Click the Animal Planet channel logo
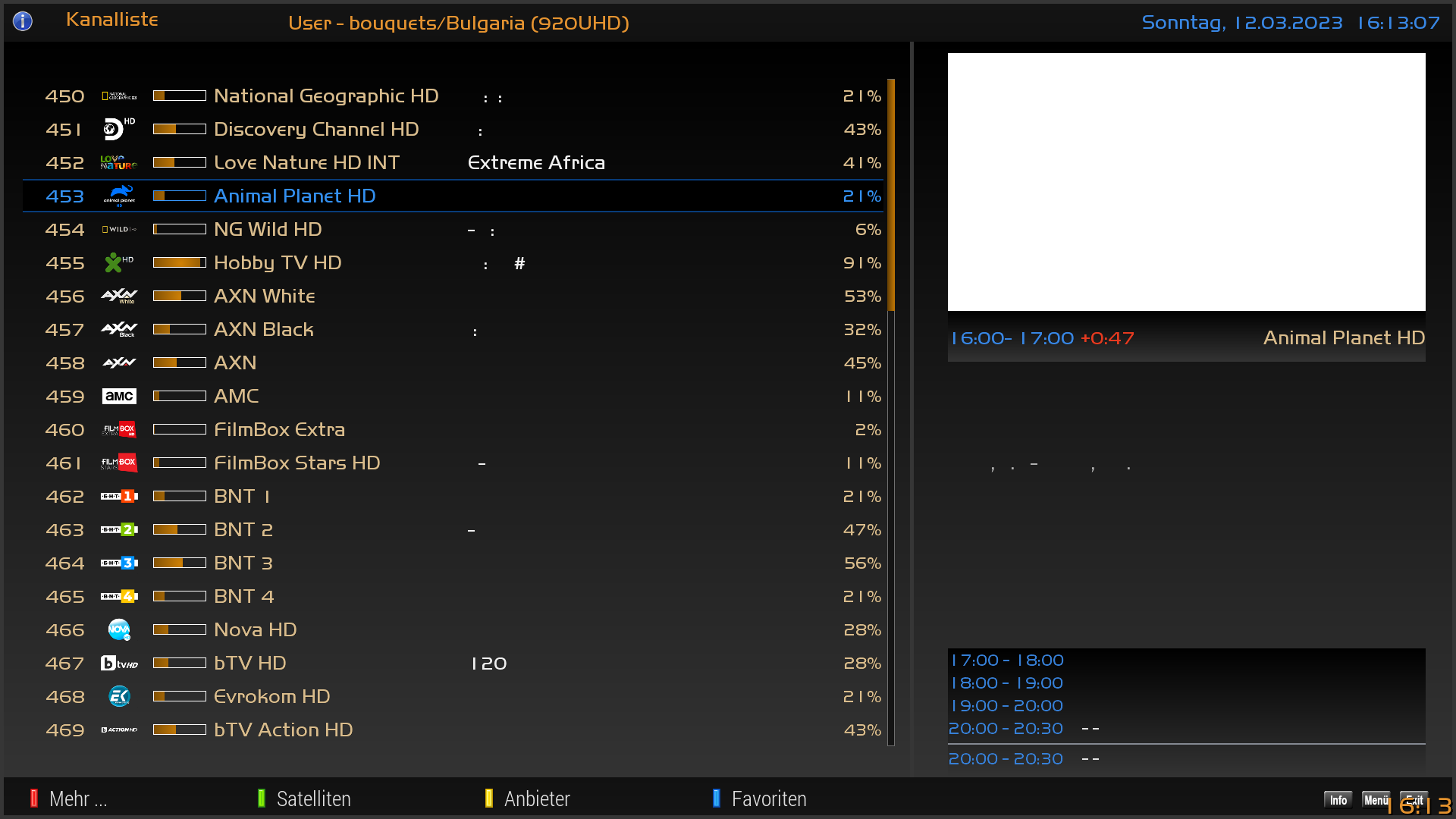 coord(119,196)
